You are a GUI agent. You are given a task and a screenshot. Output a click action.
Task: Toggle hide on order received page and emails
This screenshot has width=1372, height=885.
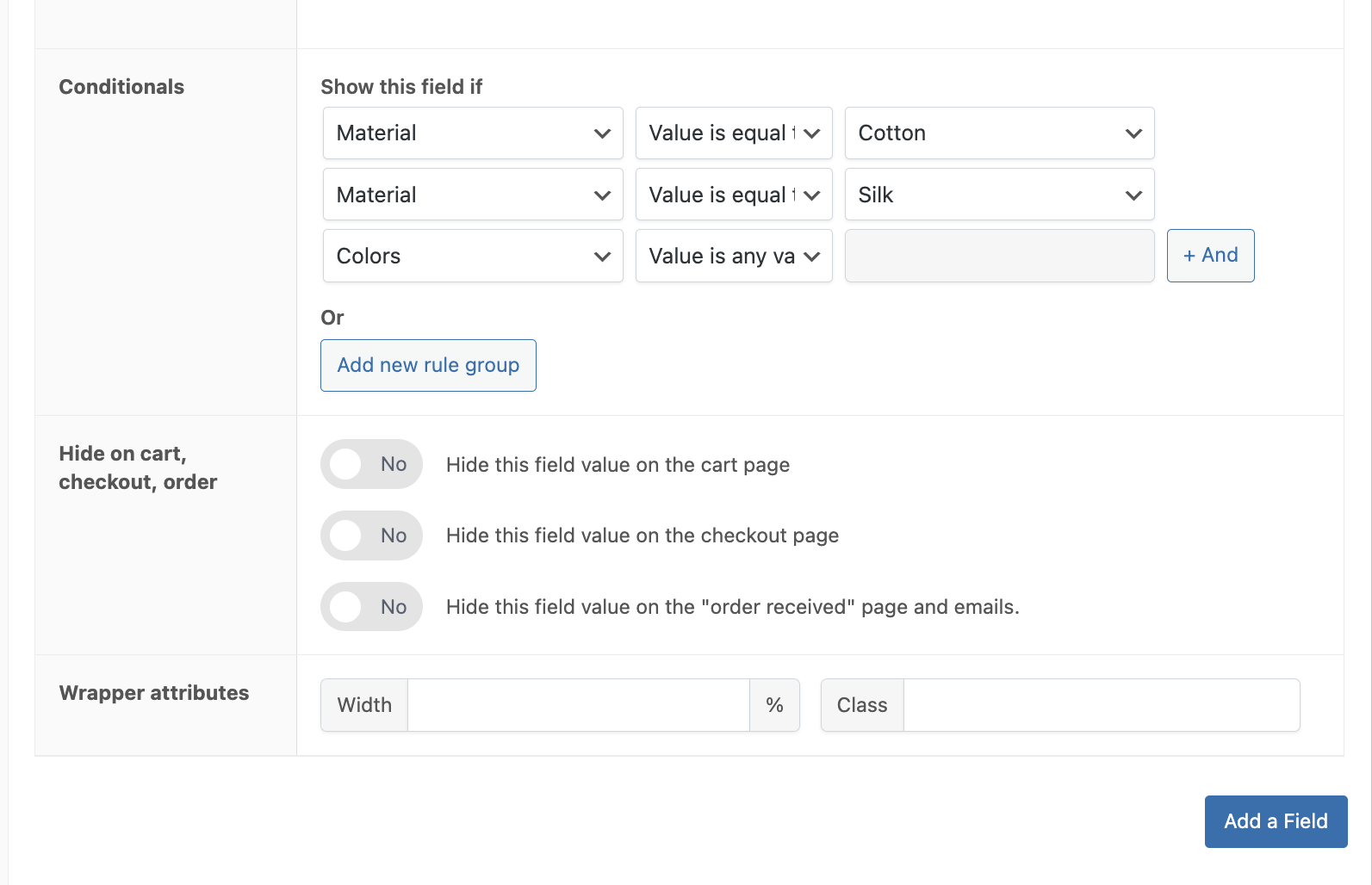point(371,607)
